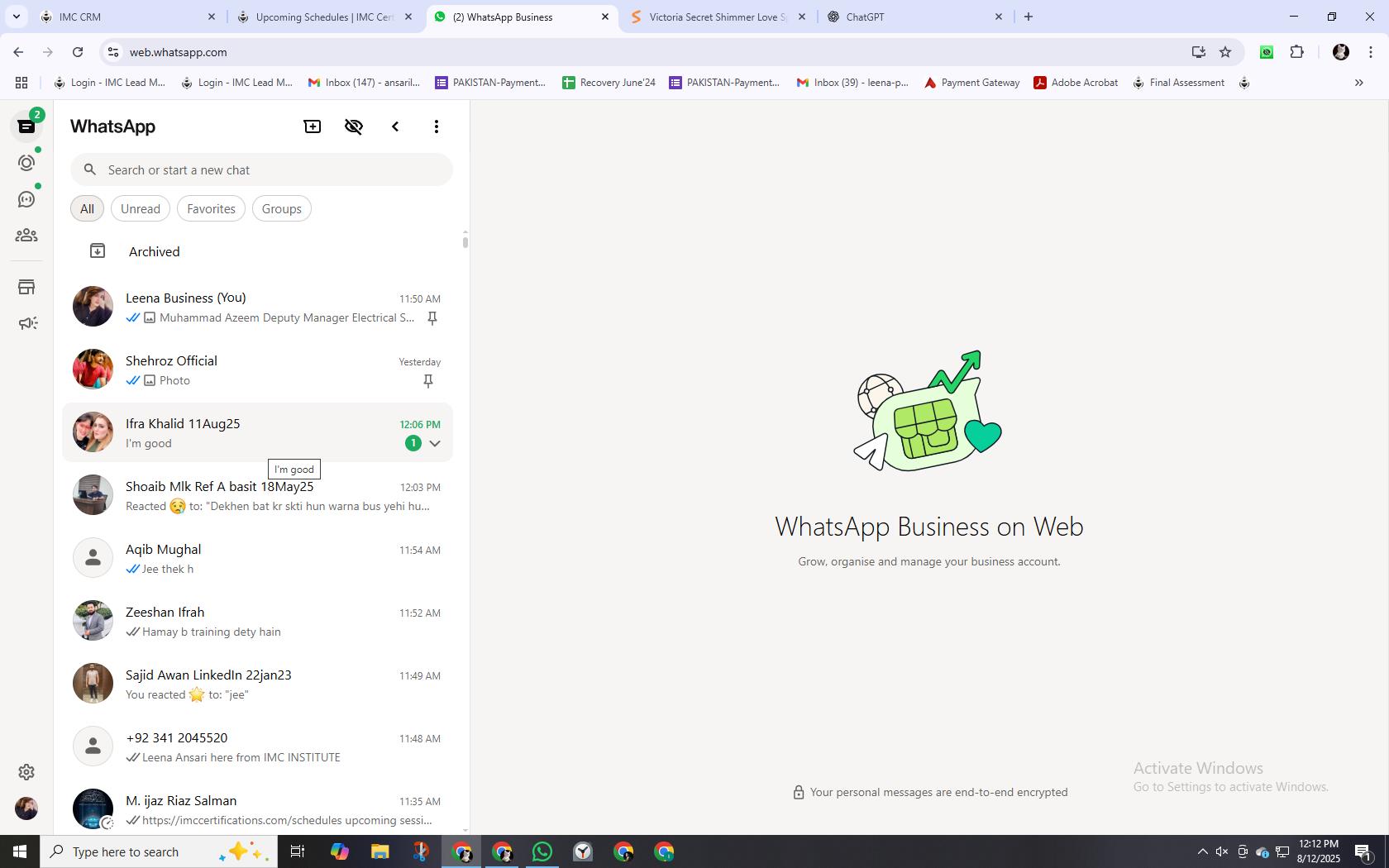
Task: Open WhatsApp app from taskbar
Action: 542,851
